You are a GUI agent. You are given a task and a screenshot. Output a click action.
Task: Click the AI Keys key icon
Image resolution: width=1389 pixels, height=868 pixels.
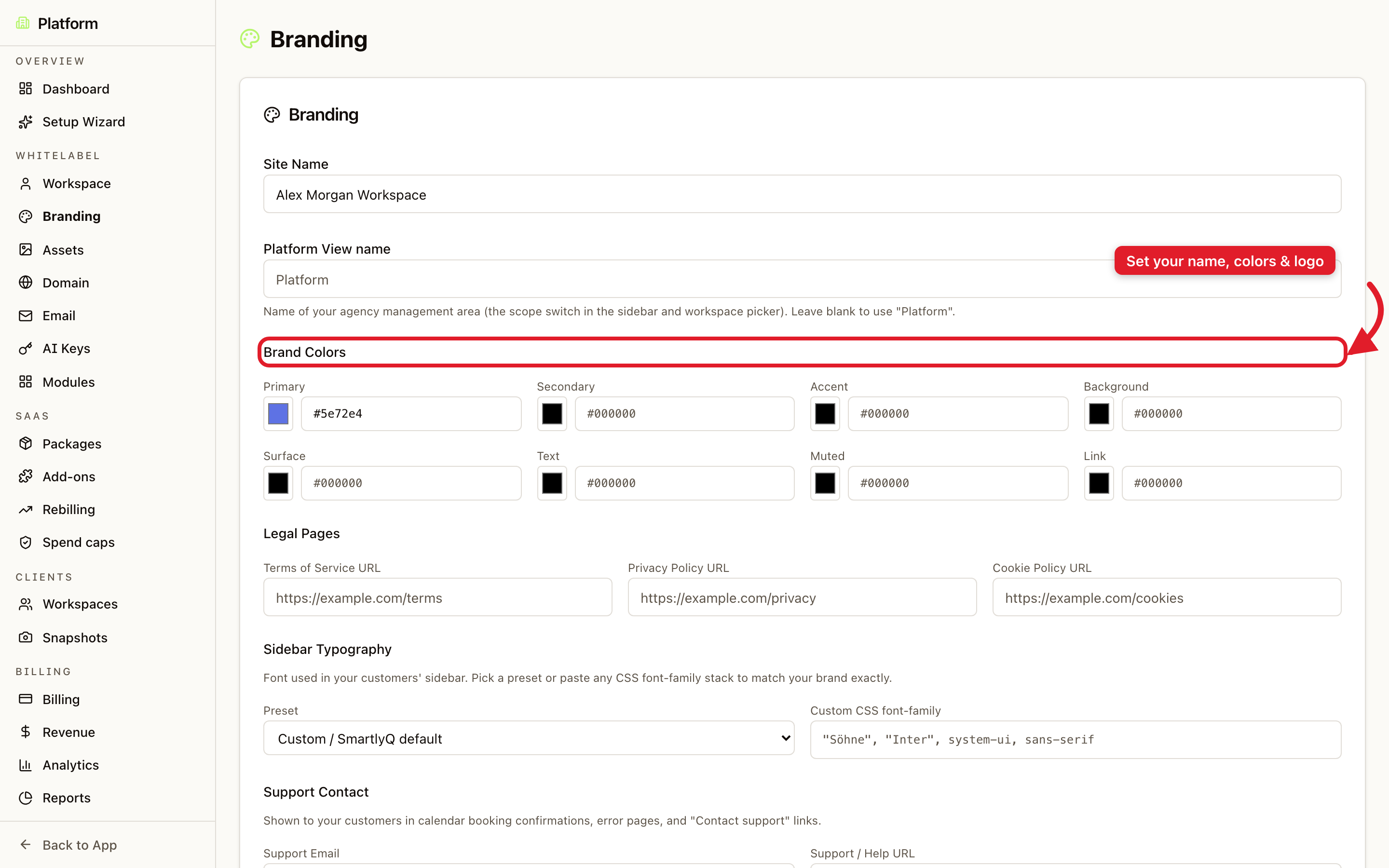coord(25,349)
